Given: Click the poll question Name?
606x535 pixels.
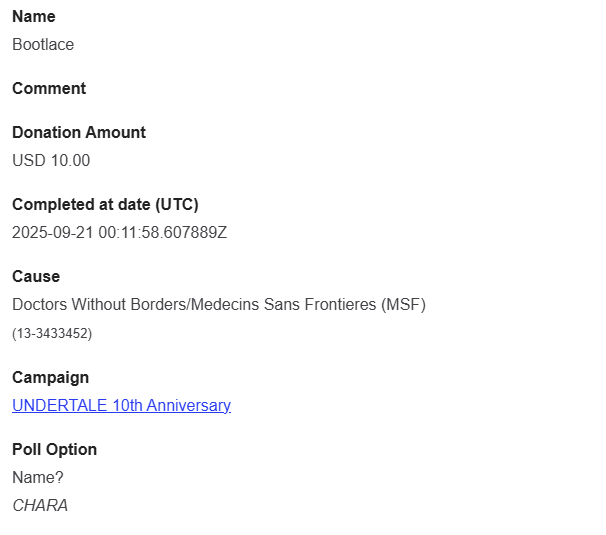Looking at the screenshot, I should (x=37, y=478).
